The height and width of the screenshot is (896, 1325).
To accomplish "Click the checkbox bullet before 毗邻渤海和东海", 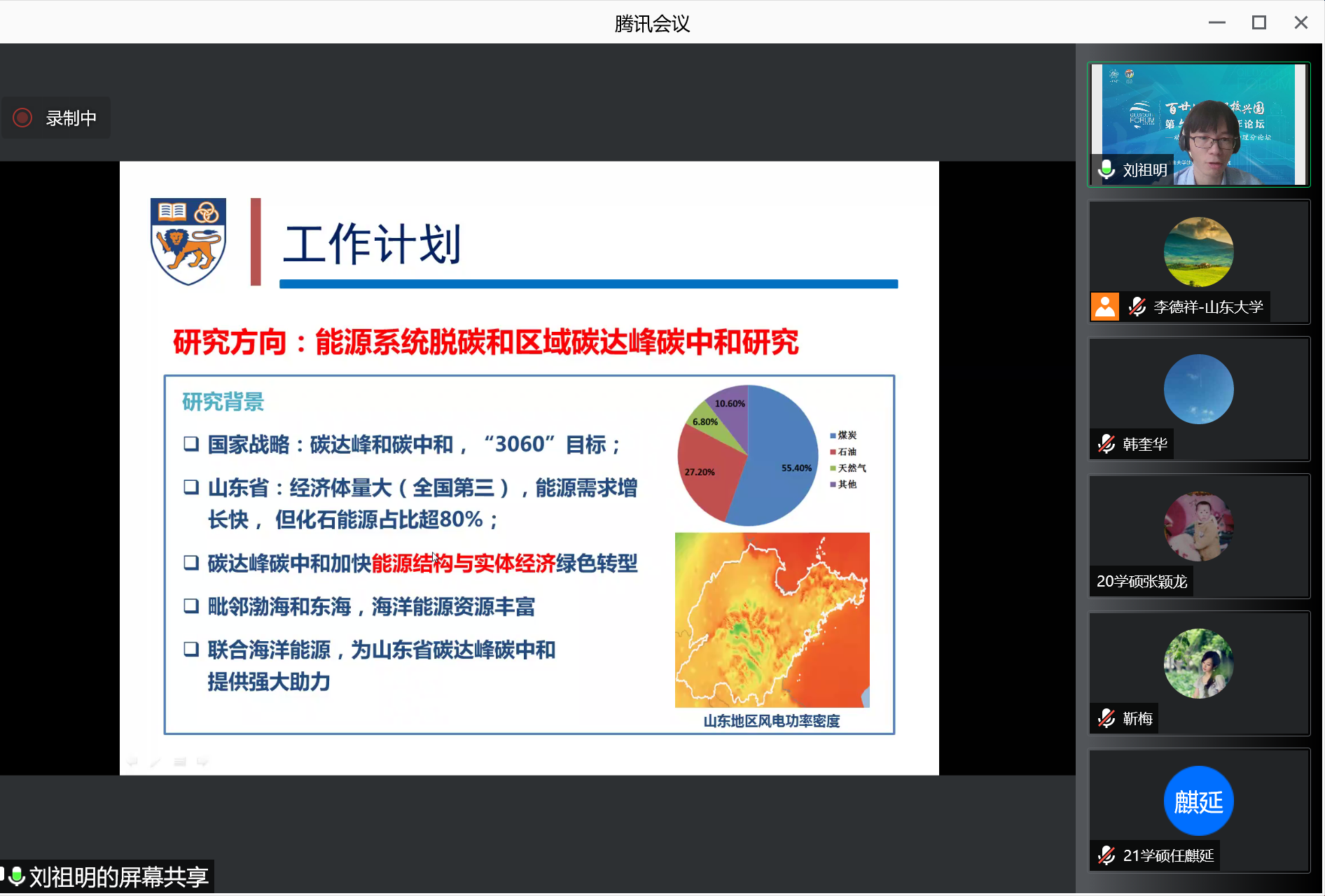I will tap(191, 606).
